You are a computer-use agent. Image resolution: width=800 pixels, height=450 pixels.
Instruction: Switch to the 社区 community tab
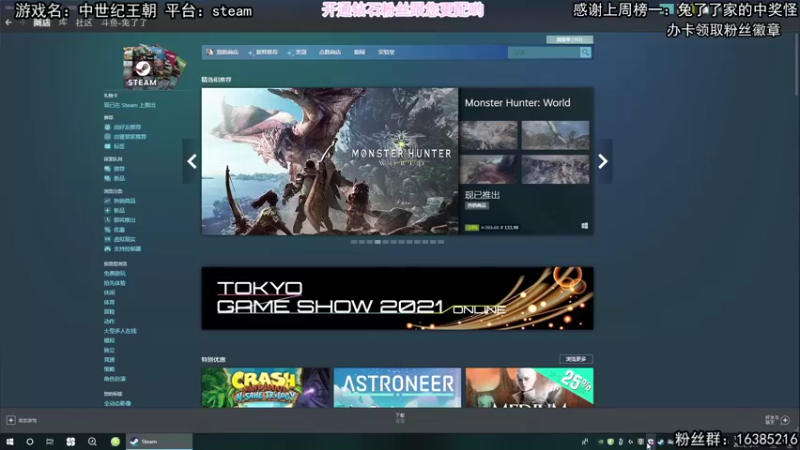click(84, 23)
